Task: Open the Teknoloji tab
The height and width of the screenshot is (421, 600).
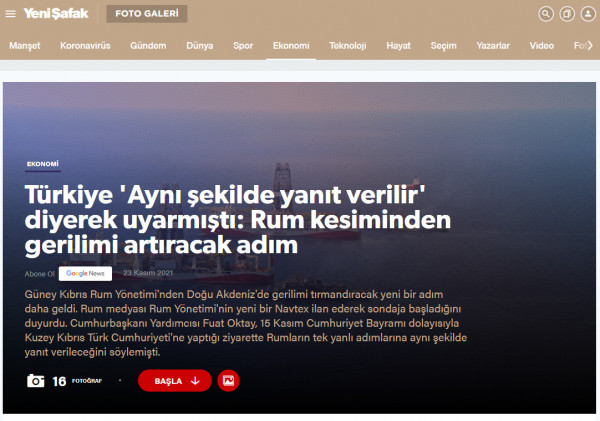Action: (x=348, y=46)
